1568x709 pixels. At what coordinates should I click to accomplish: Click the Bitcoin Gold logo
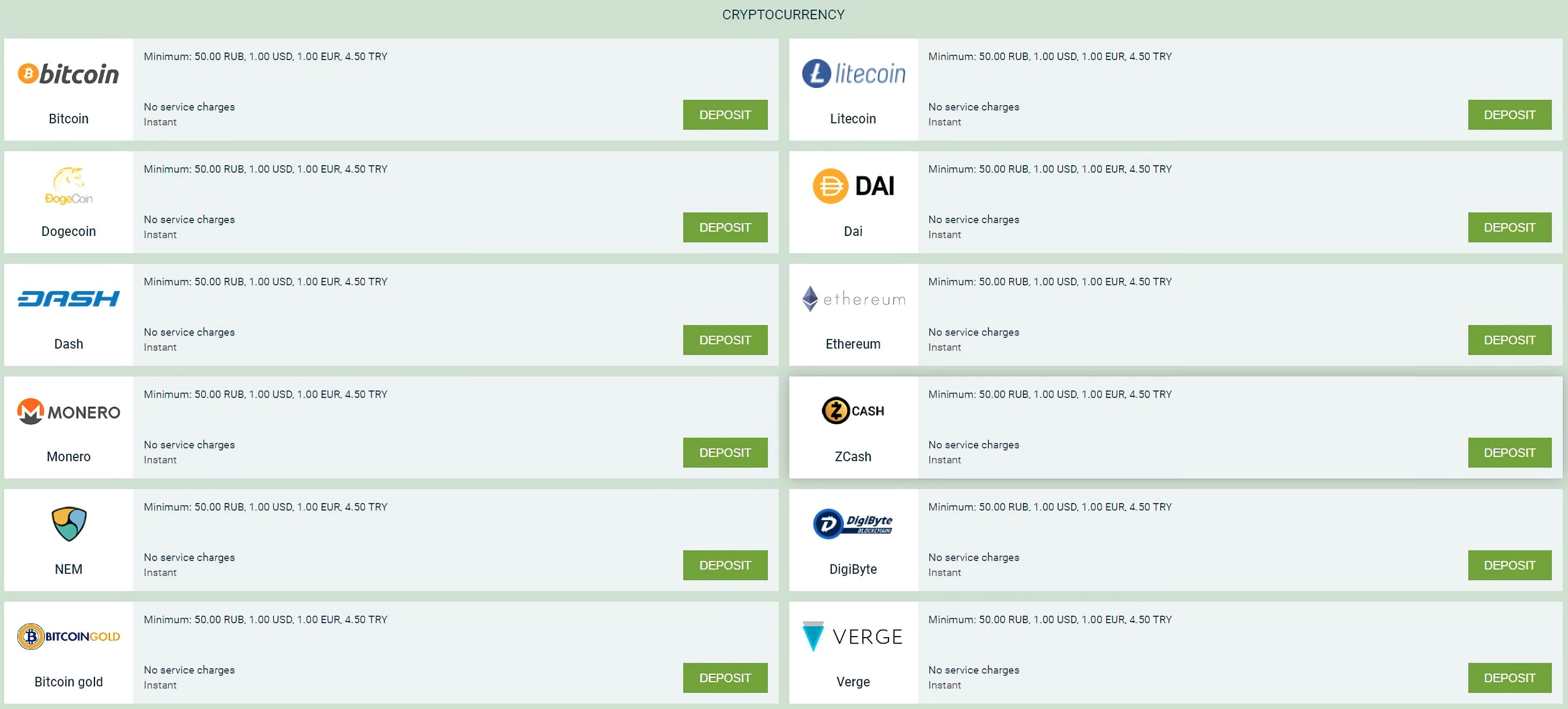68,636
